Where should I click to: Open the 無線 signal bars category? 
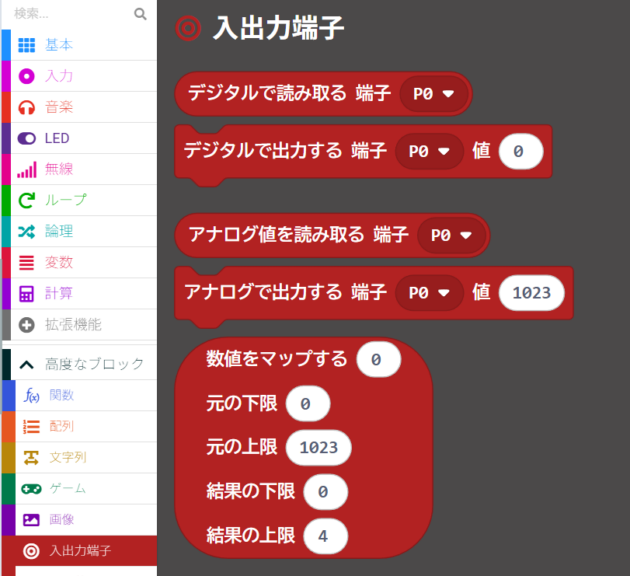27,169
